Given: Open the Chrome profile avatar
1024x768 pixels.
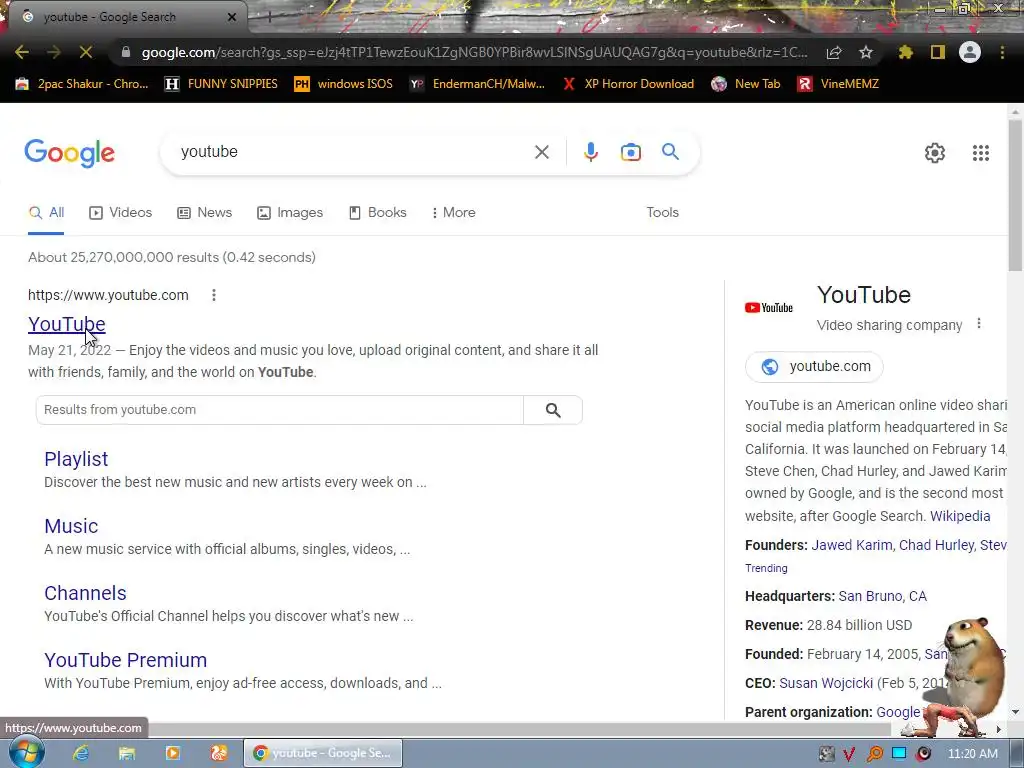Looking at the screenshot, I should click(x=970, y=52).
